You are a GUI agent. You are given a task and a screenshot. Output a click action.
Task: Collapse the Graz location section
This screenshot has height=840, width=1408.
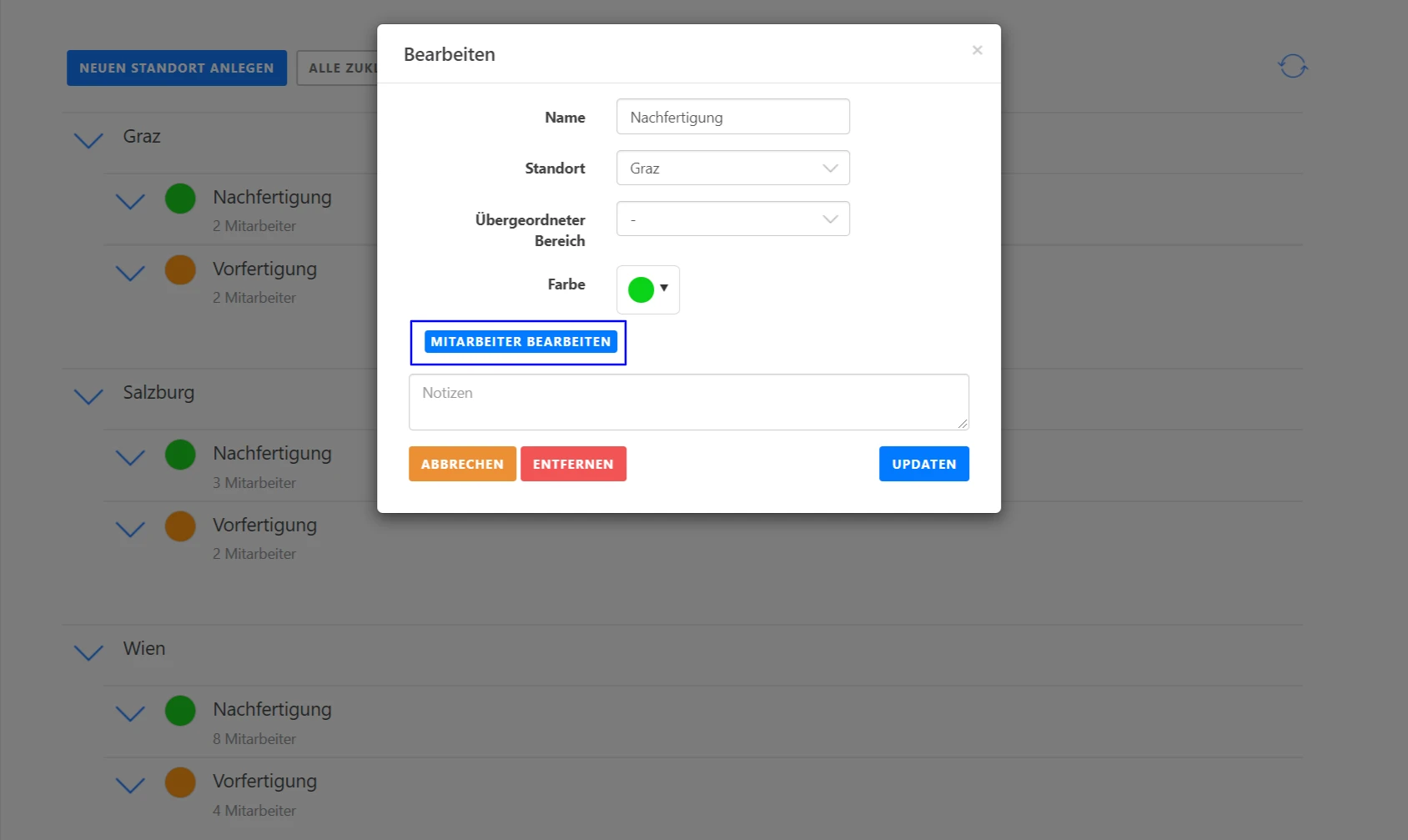(88, 139)
